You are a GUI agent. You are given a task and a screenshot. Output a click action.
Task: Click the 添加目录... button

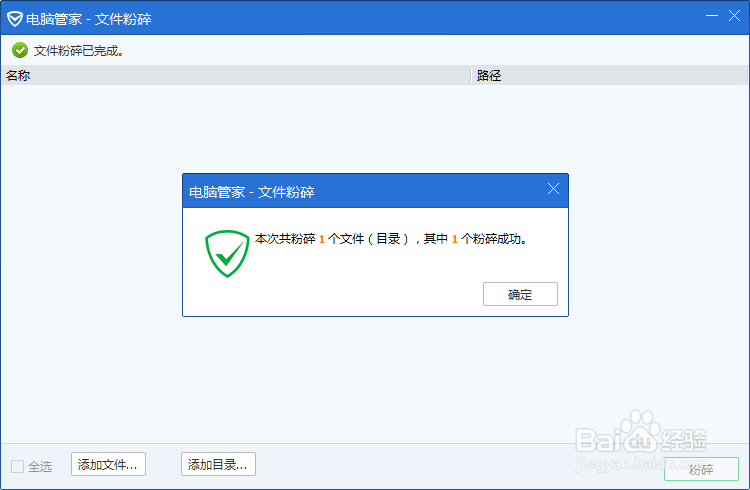[218, 464]
